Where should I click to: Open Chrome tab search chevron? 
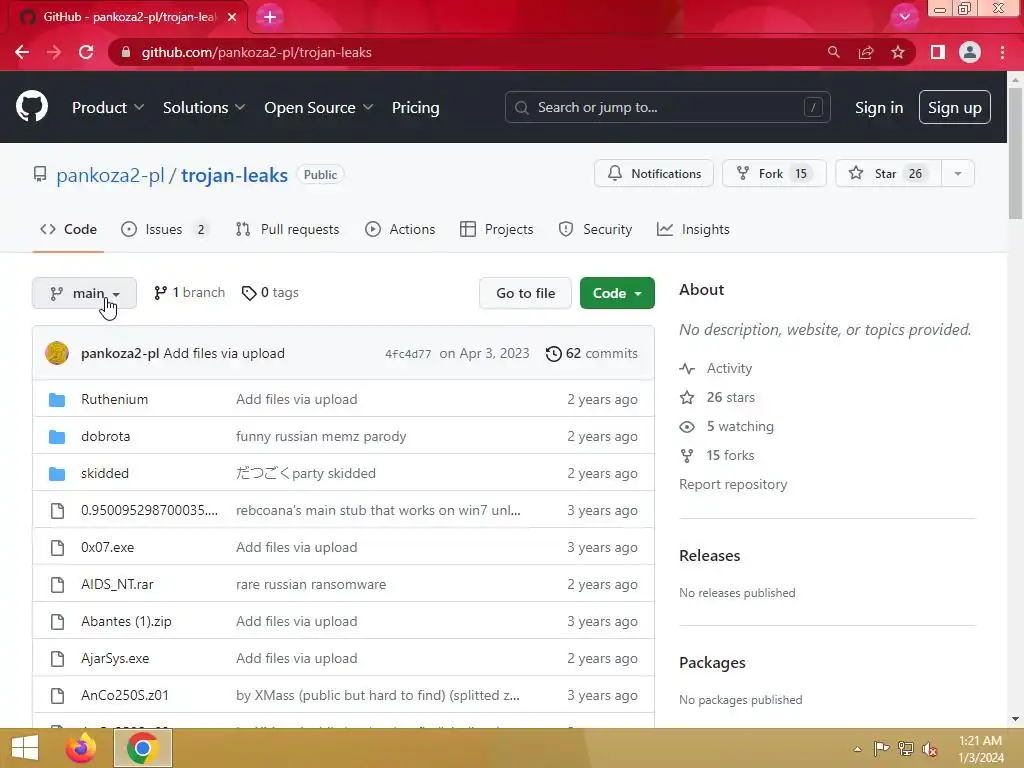(x=904, y=17)
